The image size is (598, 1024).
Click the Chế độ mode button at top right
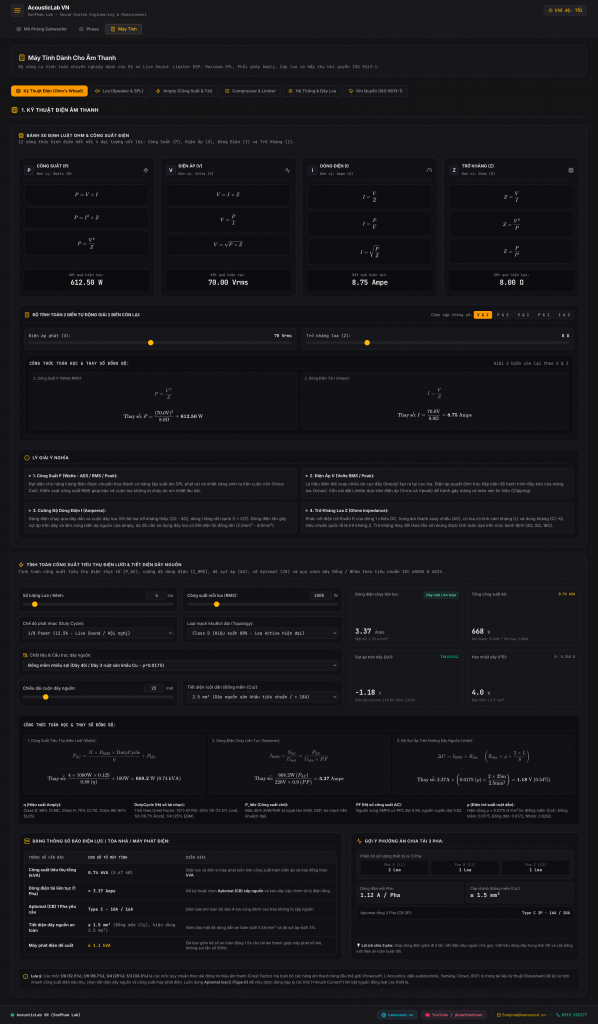pyautogui.click(x=565, y=10)
